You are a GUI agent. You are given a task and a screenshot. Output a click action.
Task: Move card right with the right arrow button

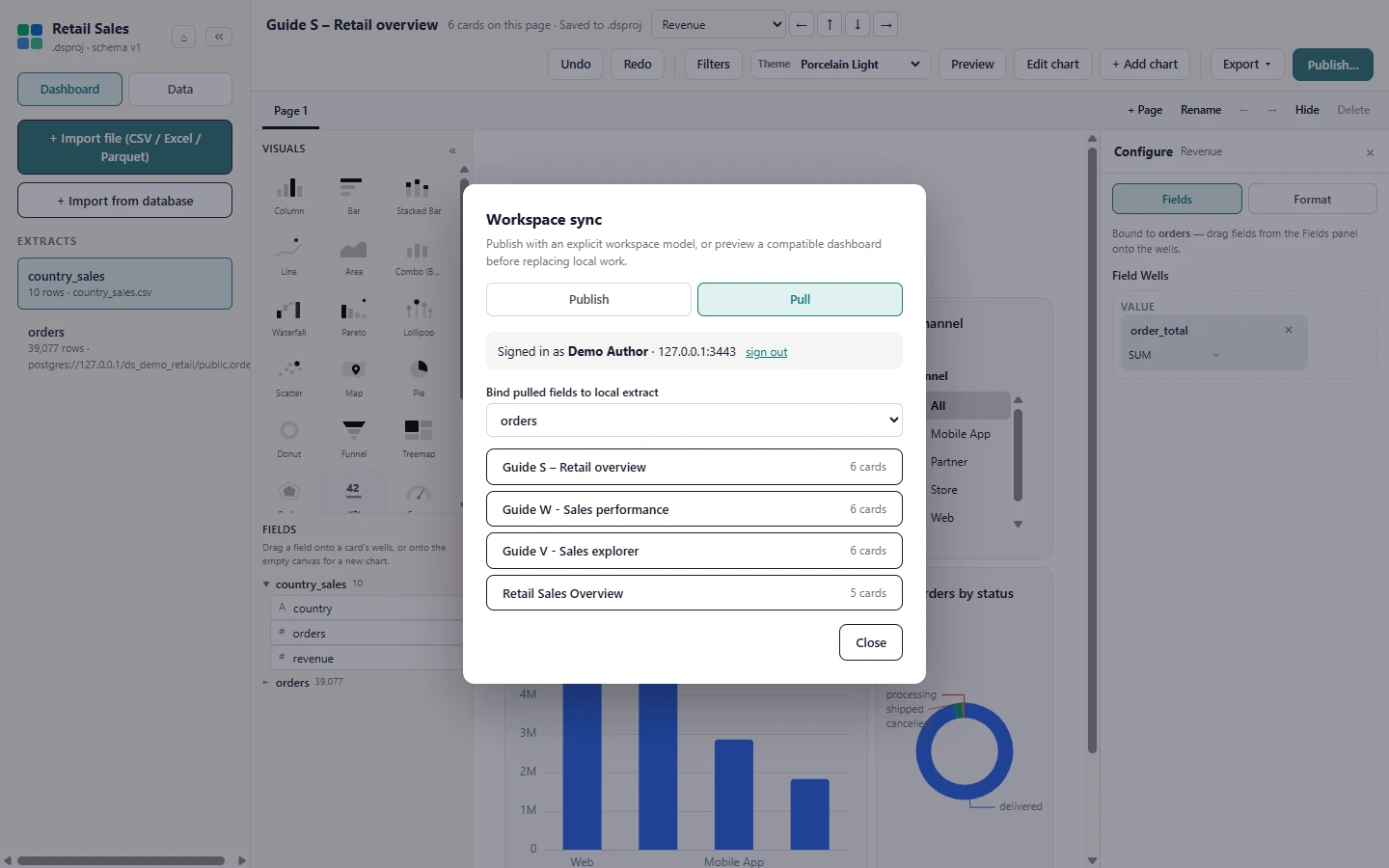point(885,25)
